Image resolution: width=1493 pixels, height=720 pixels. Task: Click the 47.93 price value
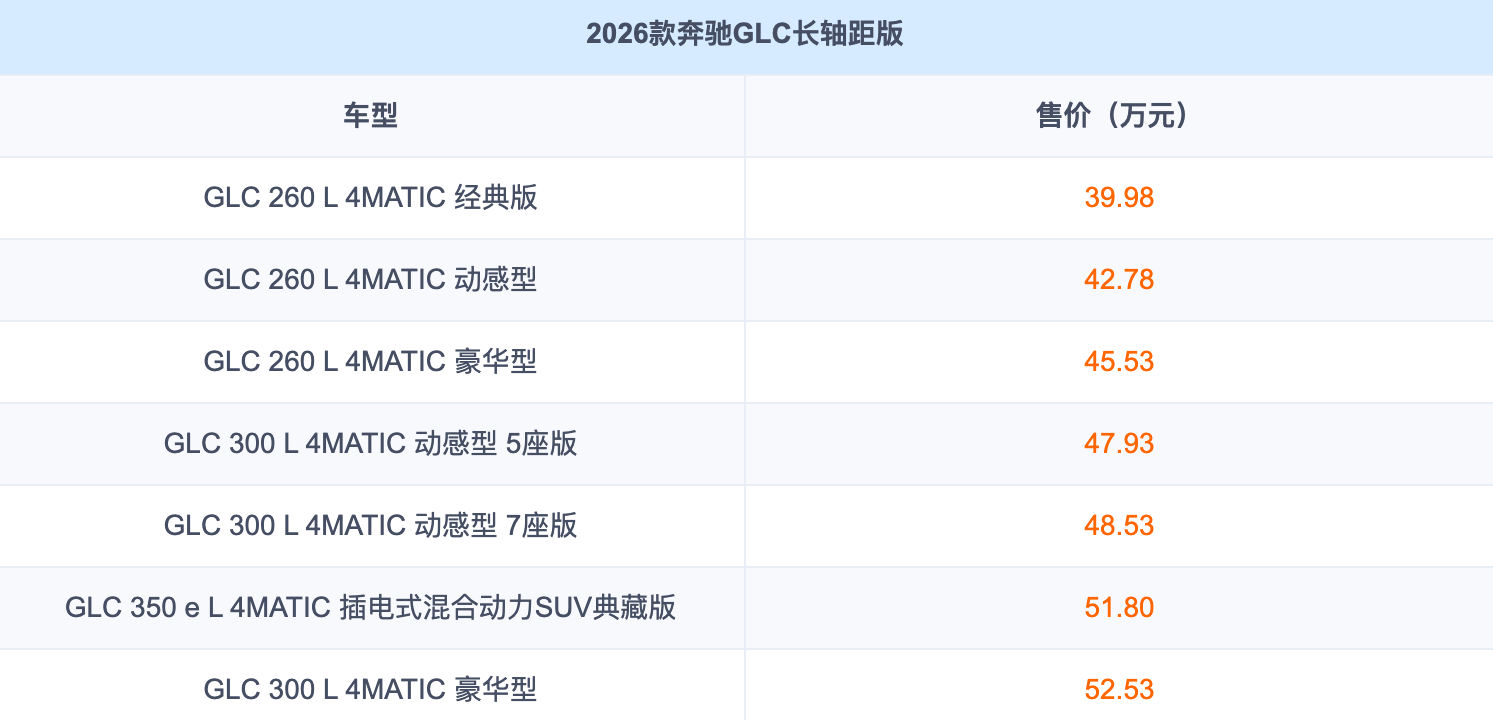(x=1119, y=444)
